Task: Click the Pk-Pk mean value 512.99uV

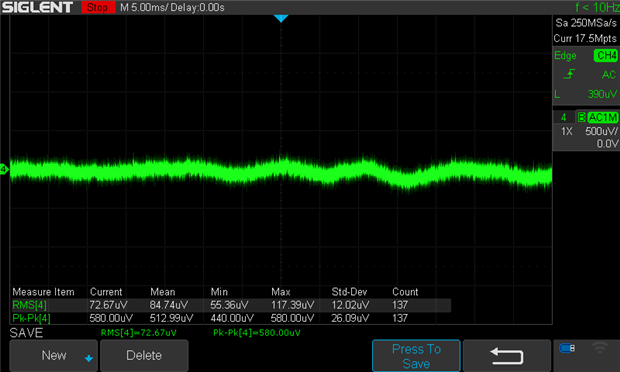Action: click(171, 318)
